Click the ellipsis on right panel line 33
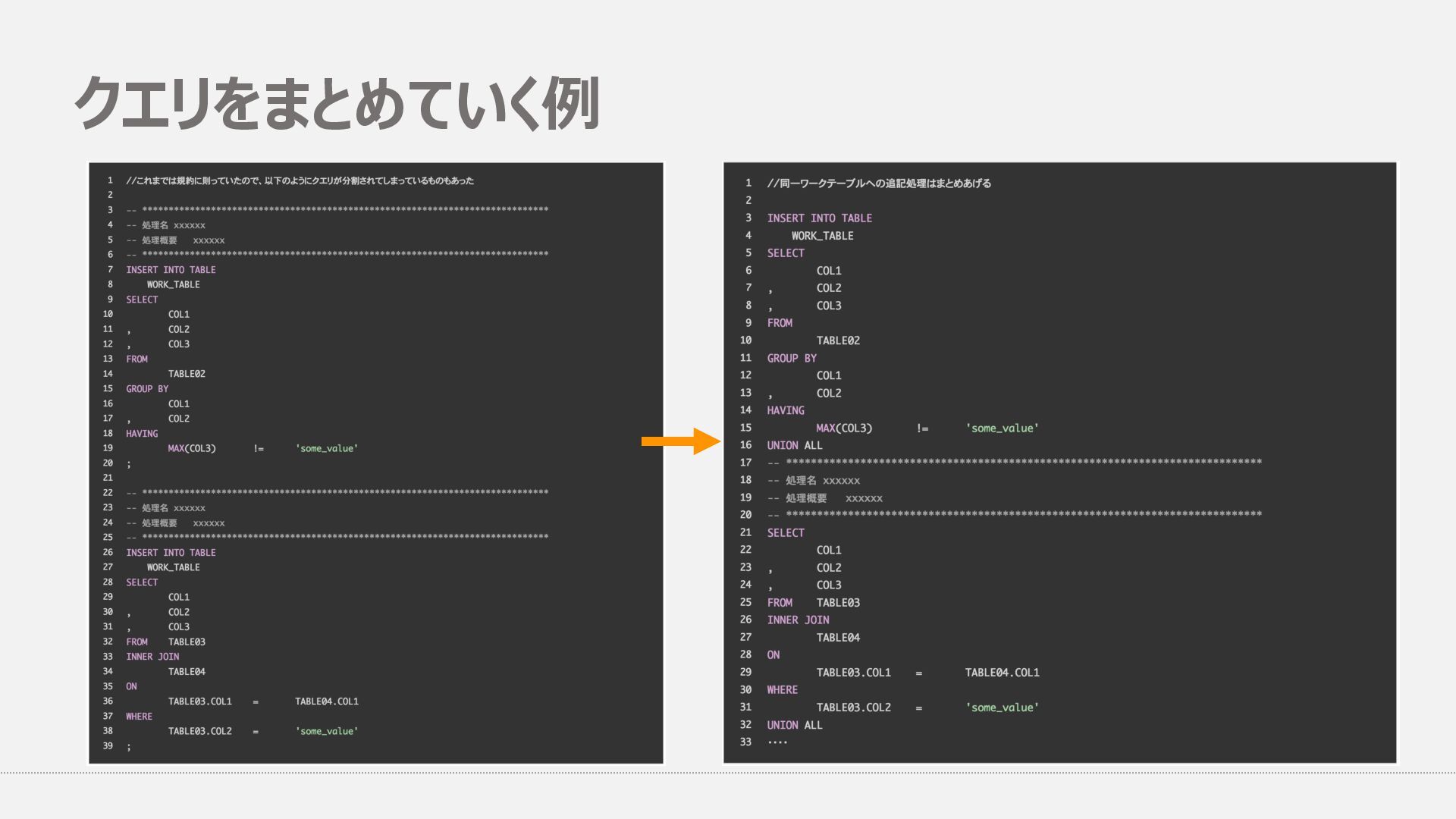Screen dimensions: 1456x819 coord(777,742)
